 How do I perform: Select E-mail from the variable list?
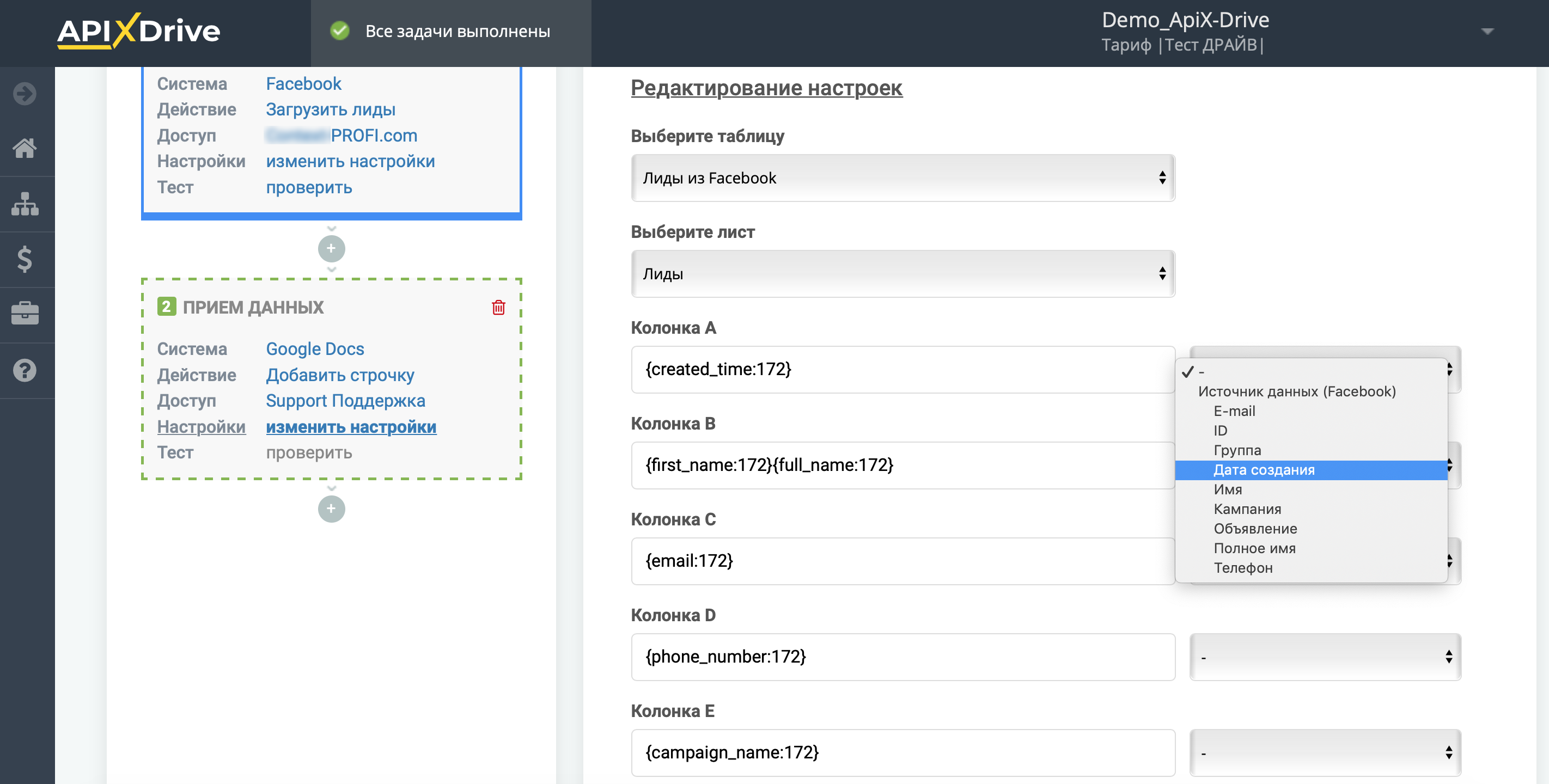point(1311,411)
